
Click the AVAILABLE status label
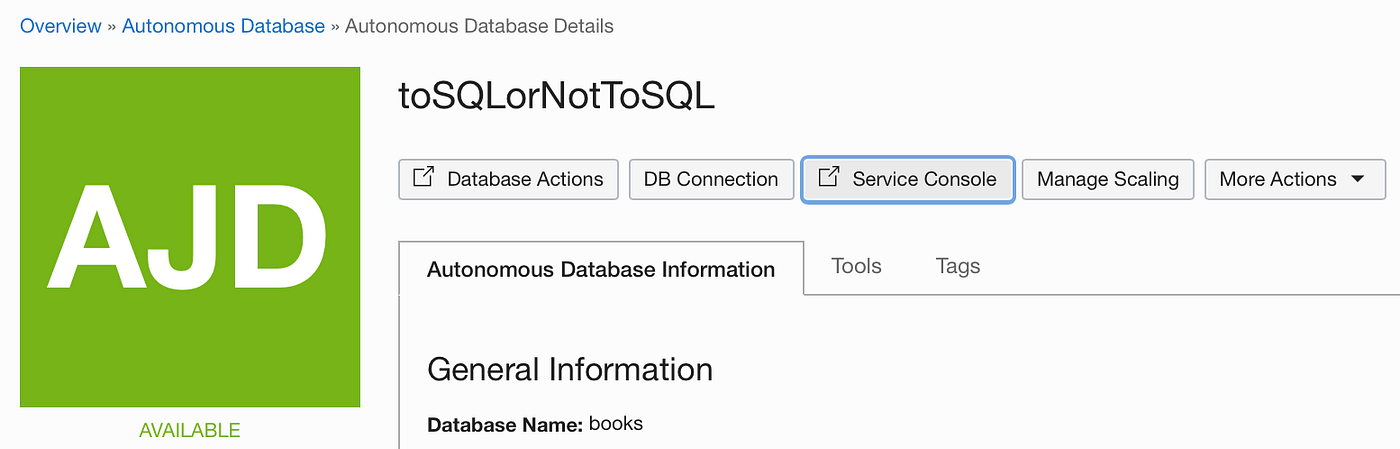tap(190, 431)
